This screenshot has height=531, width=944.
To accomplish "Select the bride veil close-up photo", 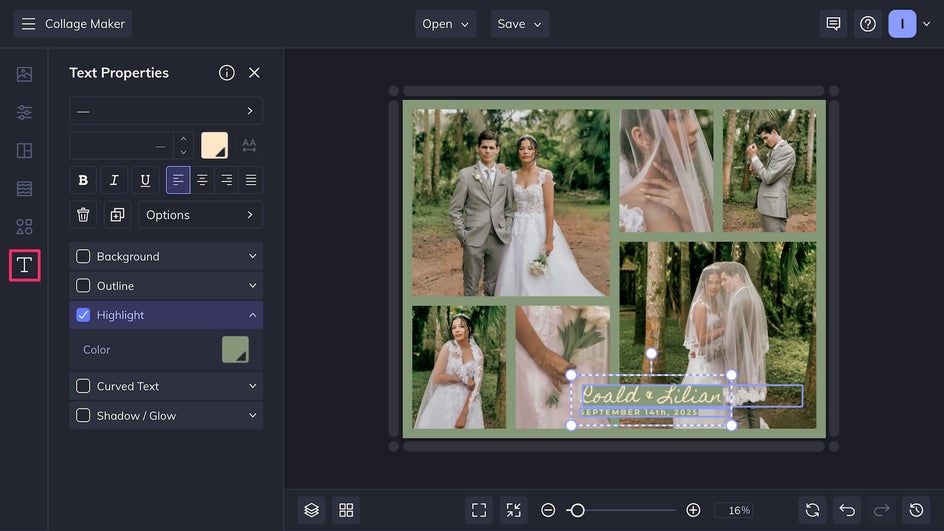I will click(666, 170).
